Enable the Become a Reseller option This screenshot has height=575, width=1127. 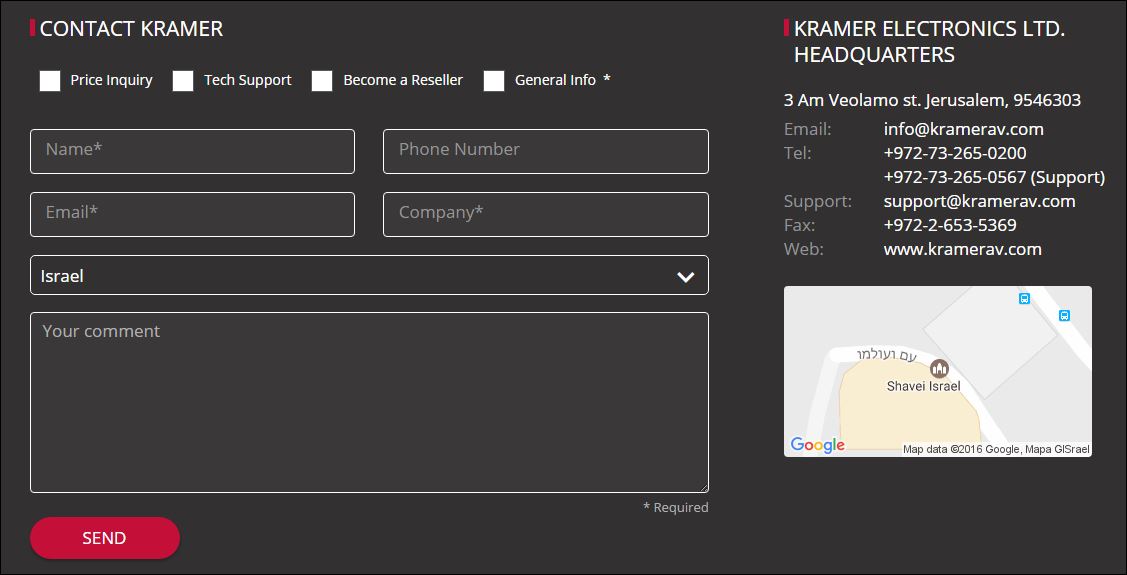tap(322, 81)
